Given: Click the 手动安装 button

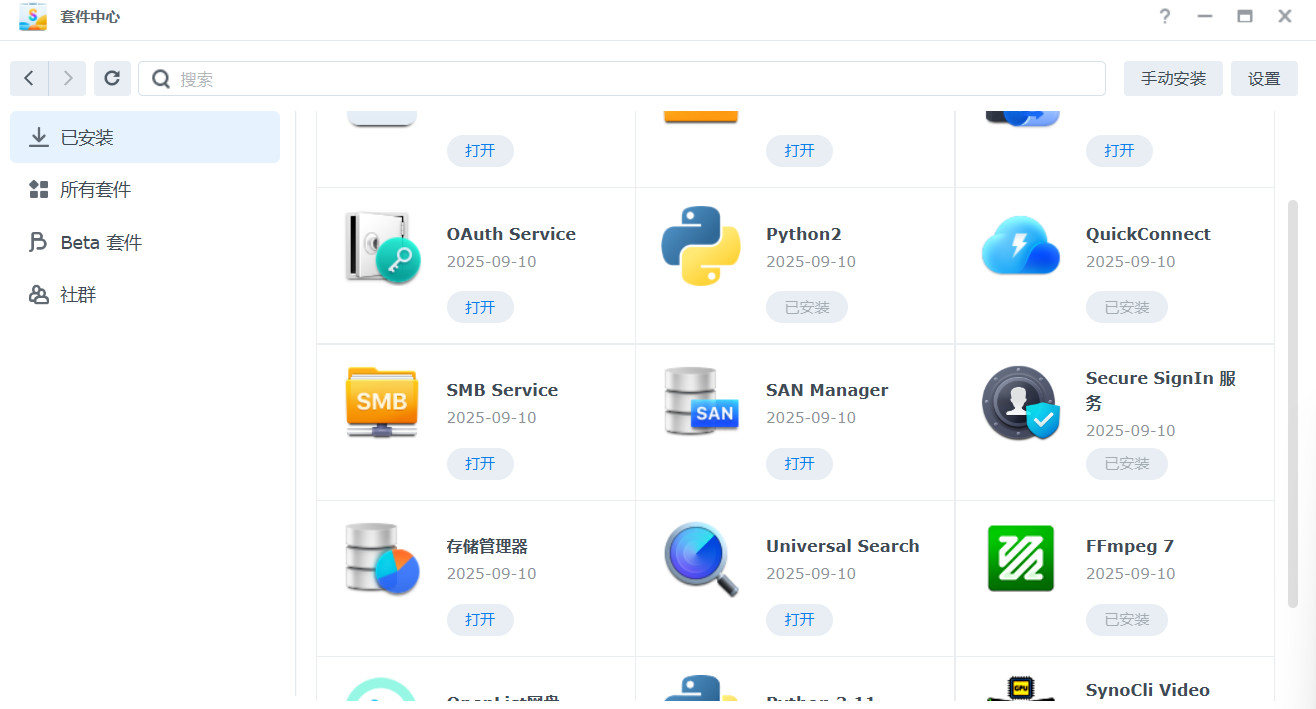Looking at the screenshot, I should (1173, 79).
